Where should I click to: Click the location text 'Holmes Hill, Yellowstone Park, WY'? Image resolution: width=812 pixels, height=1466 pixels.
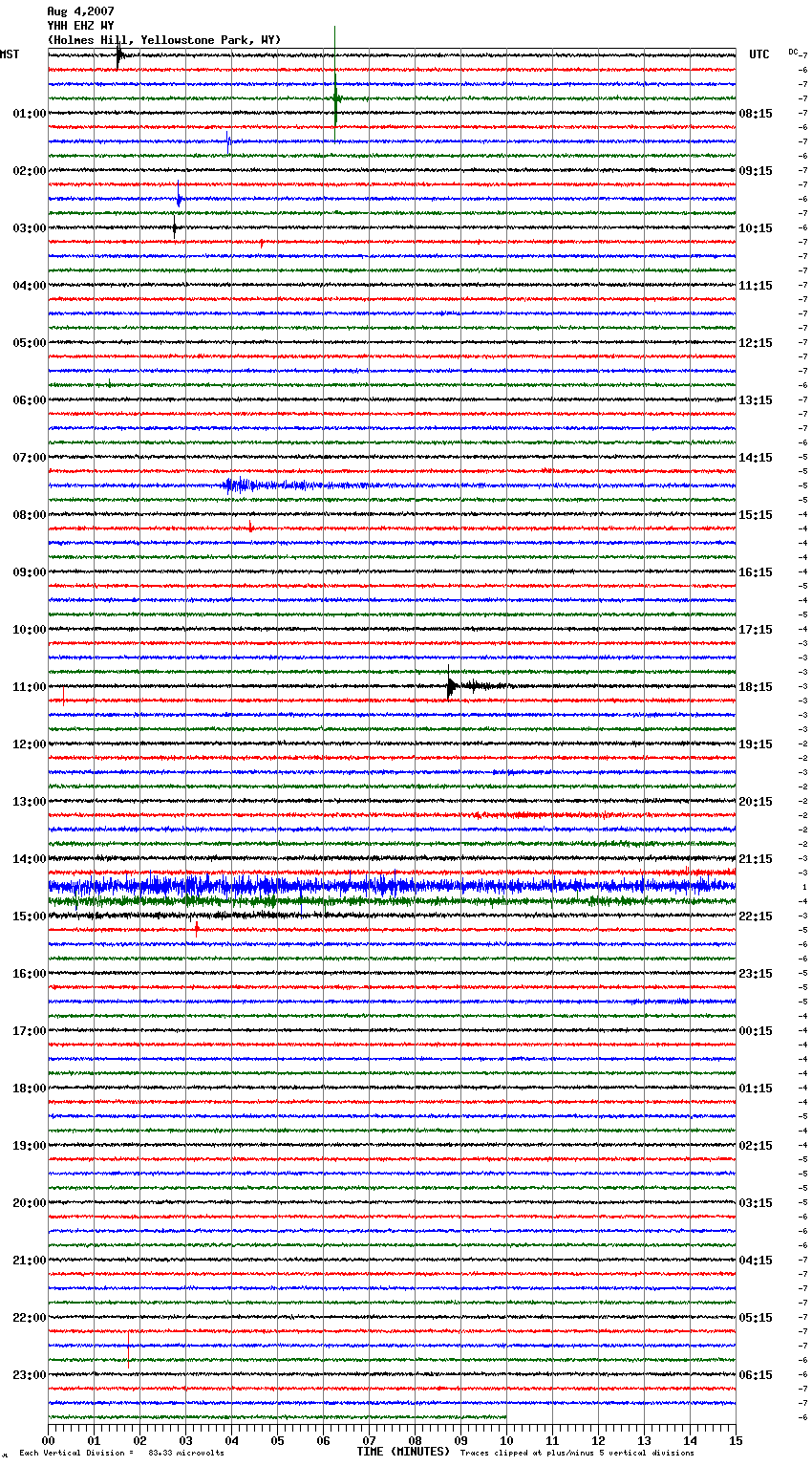pyautogui.click(x=164, y=40)
